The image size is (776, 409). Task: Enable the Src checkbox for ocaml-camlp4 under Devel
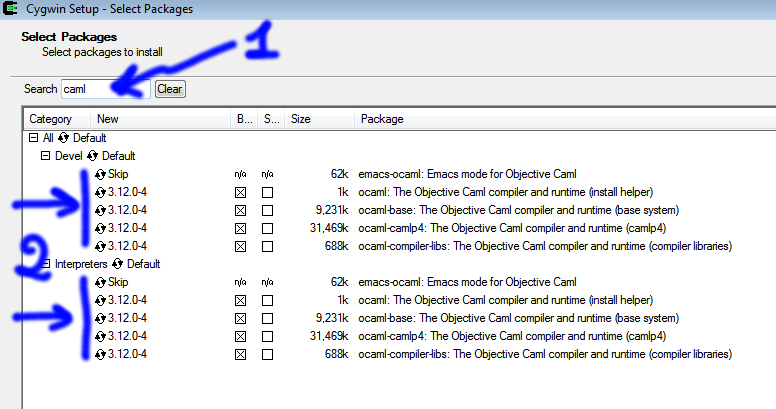(x=267, y=228)
